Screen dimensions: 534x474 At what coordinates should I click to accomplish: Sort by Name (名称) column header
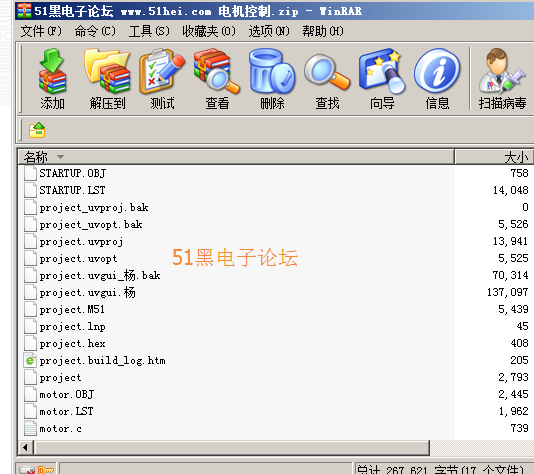pos(236,157)
